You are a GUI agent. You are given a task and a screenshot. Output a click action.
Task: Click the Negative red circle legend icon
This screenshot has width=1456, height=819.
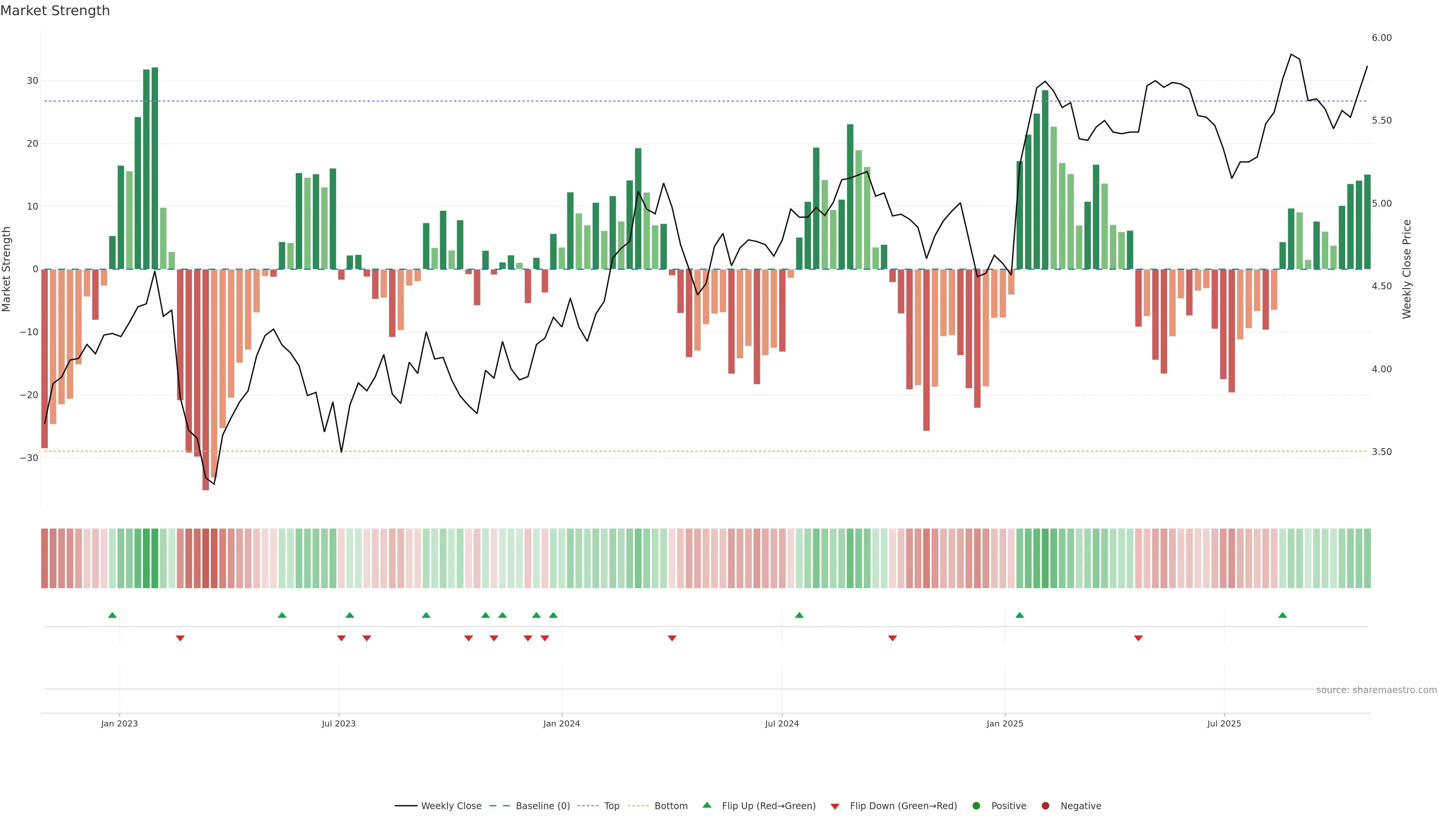(x=1045, y=806)
